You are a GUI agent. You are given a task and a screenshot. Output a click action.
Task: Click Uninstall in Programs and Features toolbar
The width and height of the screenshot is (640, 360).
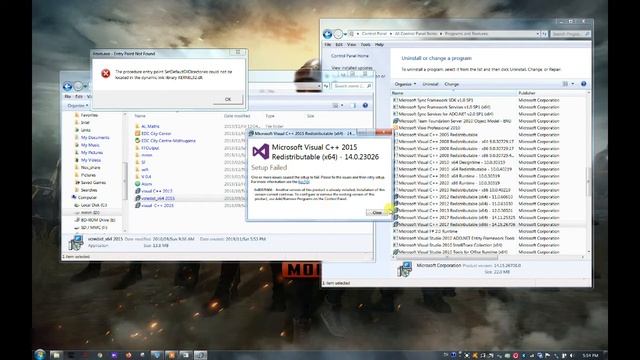click(x=430, y=84)
